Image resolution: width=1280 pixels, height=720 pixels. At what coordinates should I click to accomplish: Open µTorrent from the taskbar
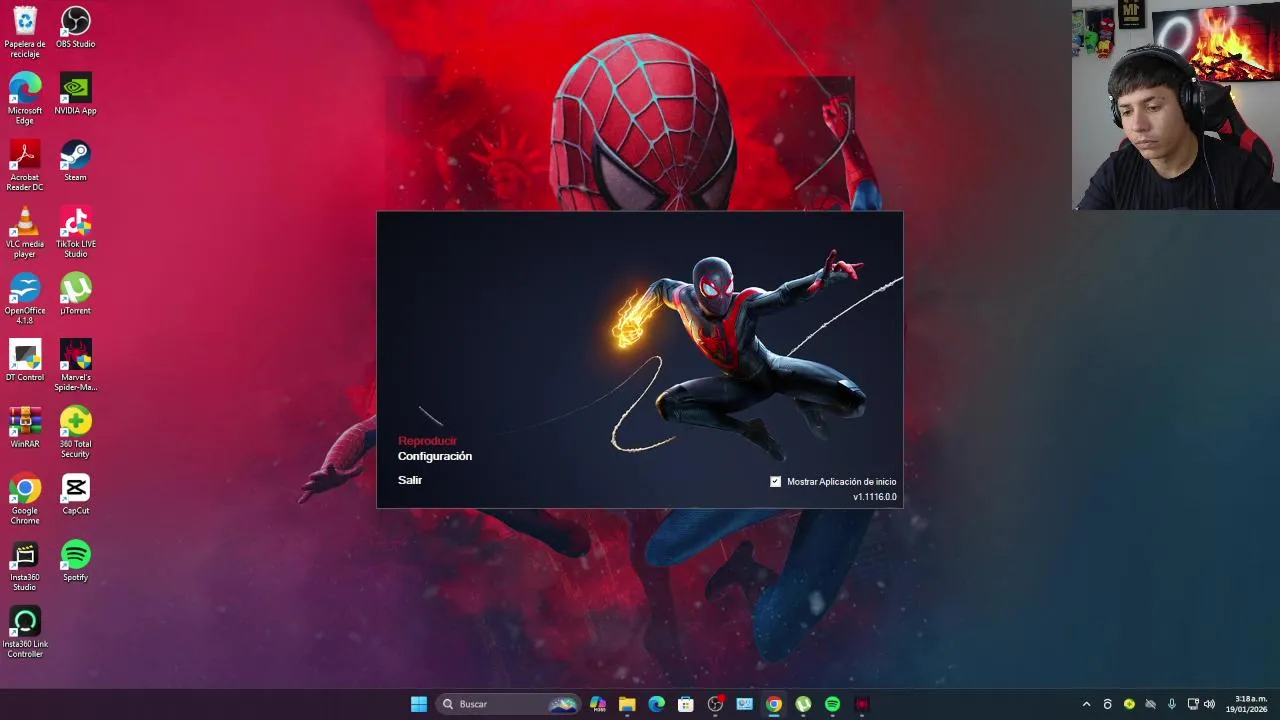pyautogui.click(x=803, y=704)
